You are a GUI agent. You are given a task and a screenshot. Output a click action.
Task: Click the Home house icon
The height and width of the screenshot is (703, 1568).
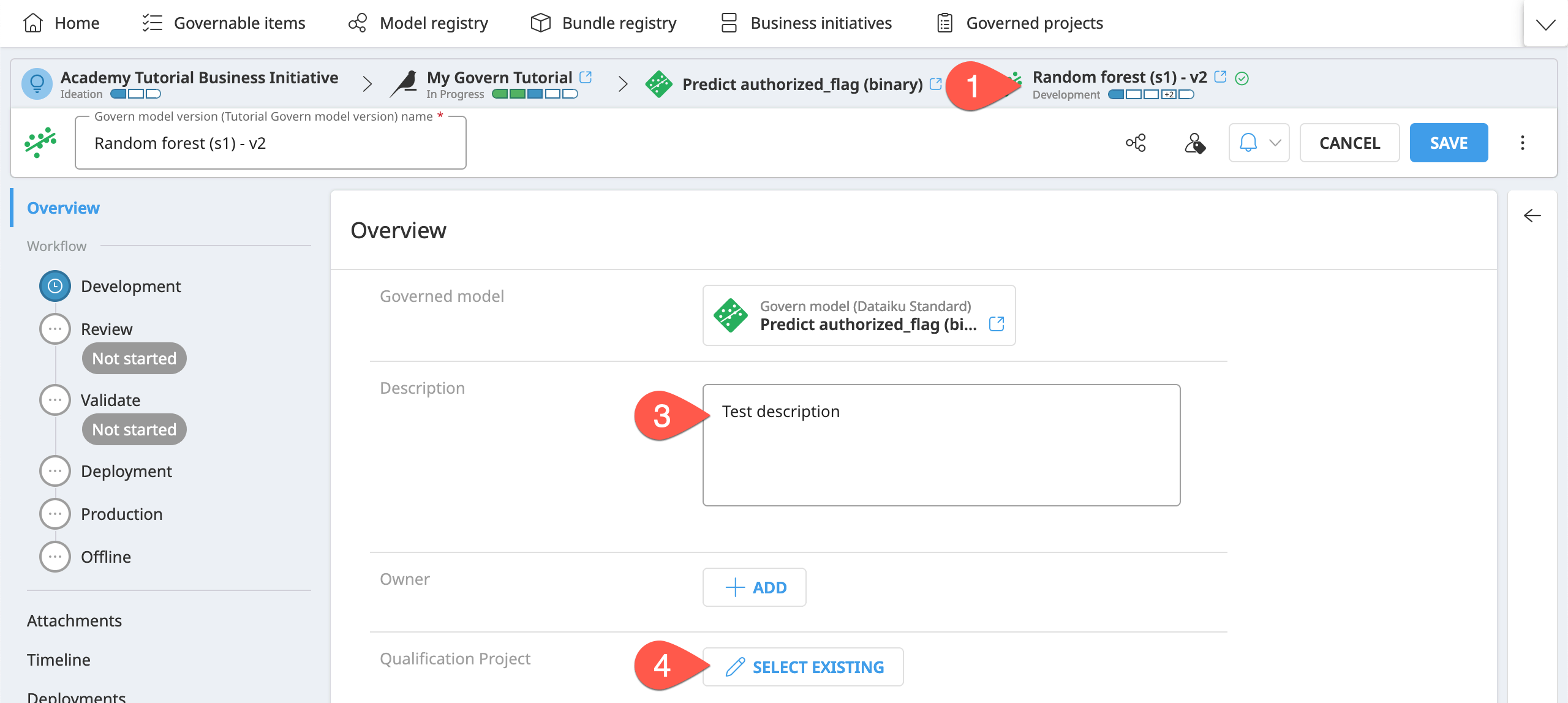click(33, 23)
